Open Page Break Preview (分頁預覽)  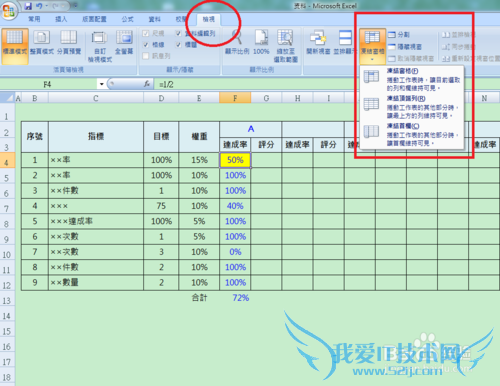click(x=69, y=43)
